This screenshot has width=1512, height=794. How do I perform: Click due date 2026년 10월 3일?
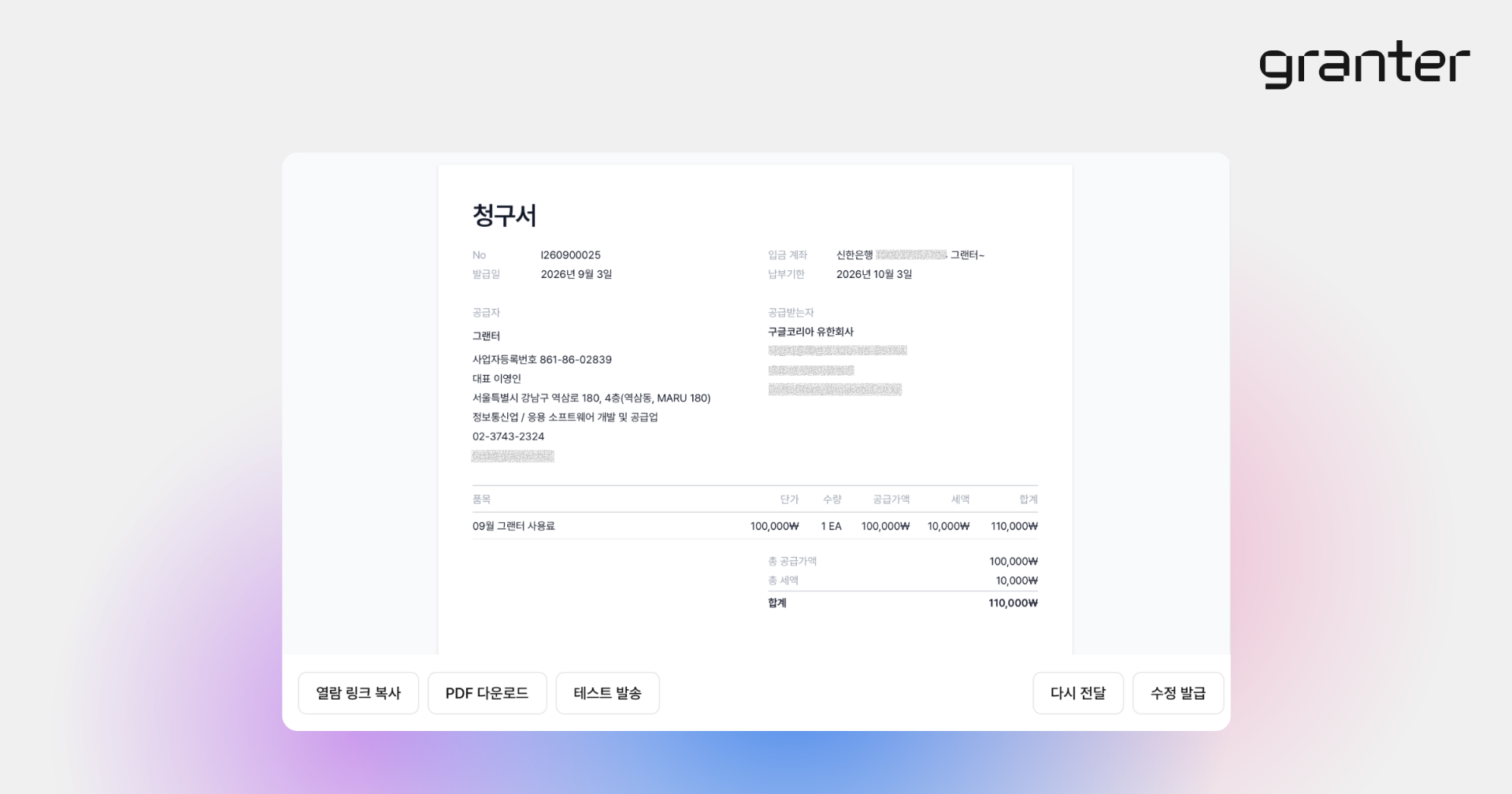pos(874,274)
